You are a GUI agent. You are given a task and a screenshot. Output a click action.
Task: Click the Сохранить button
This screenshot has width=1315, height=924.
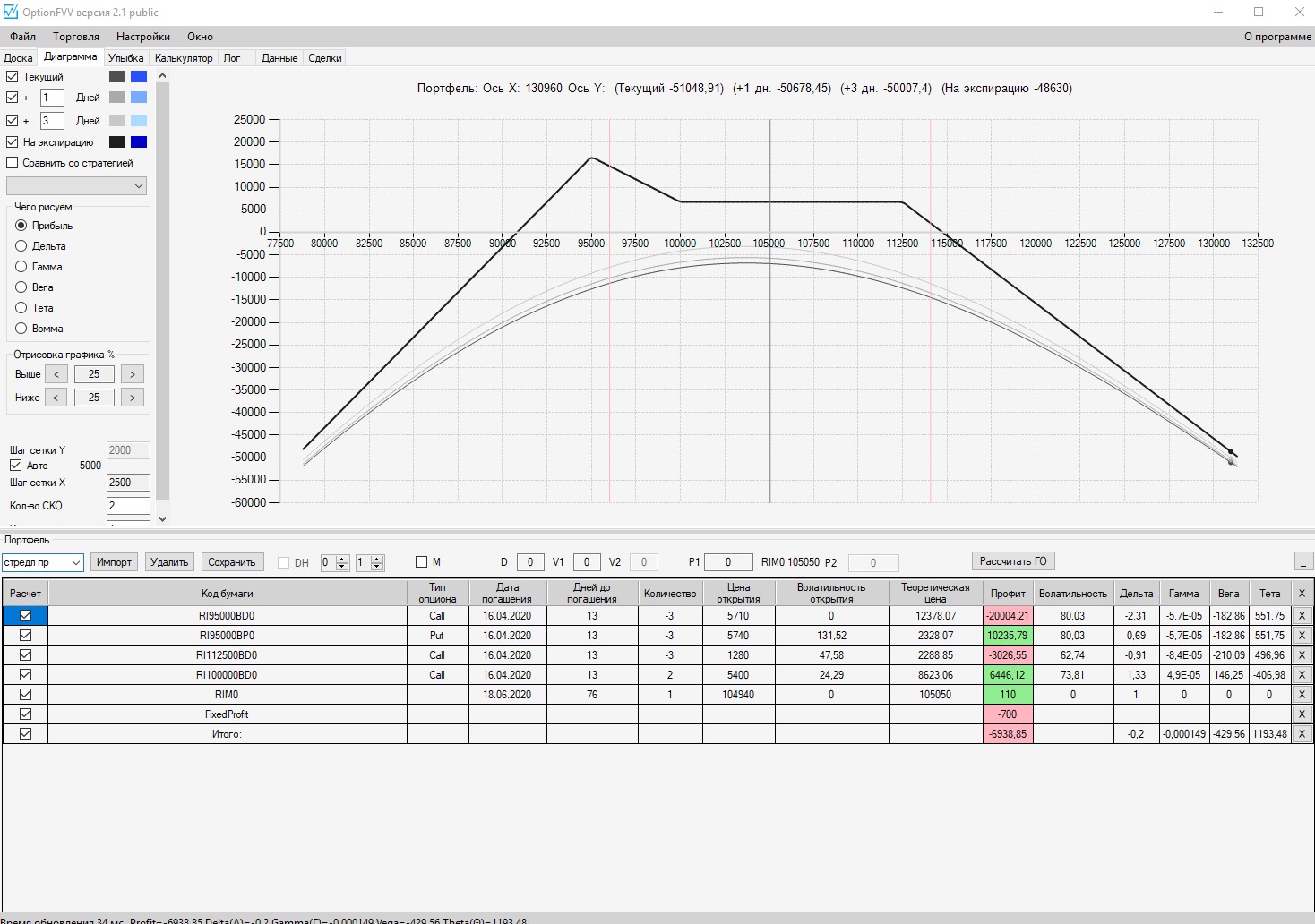(x=232, y=562)
